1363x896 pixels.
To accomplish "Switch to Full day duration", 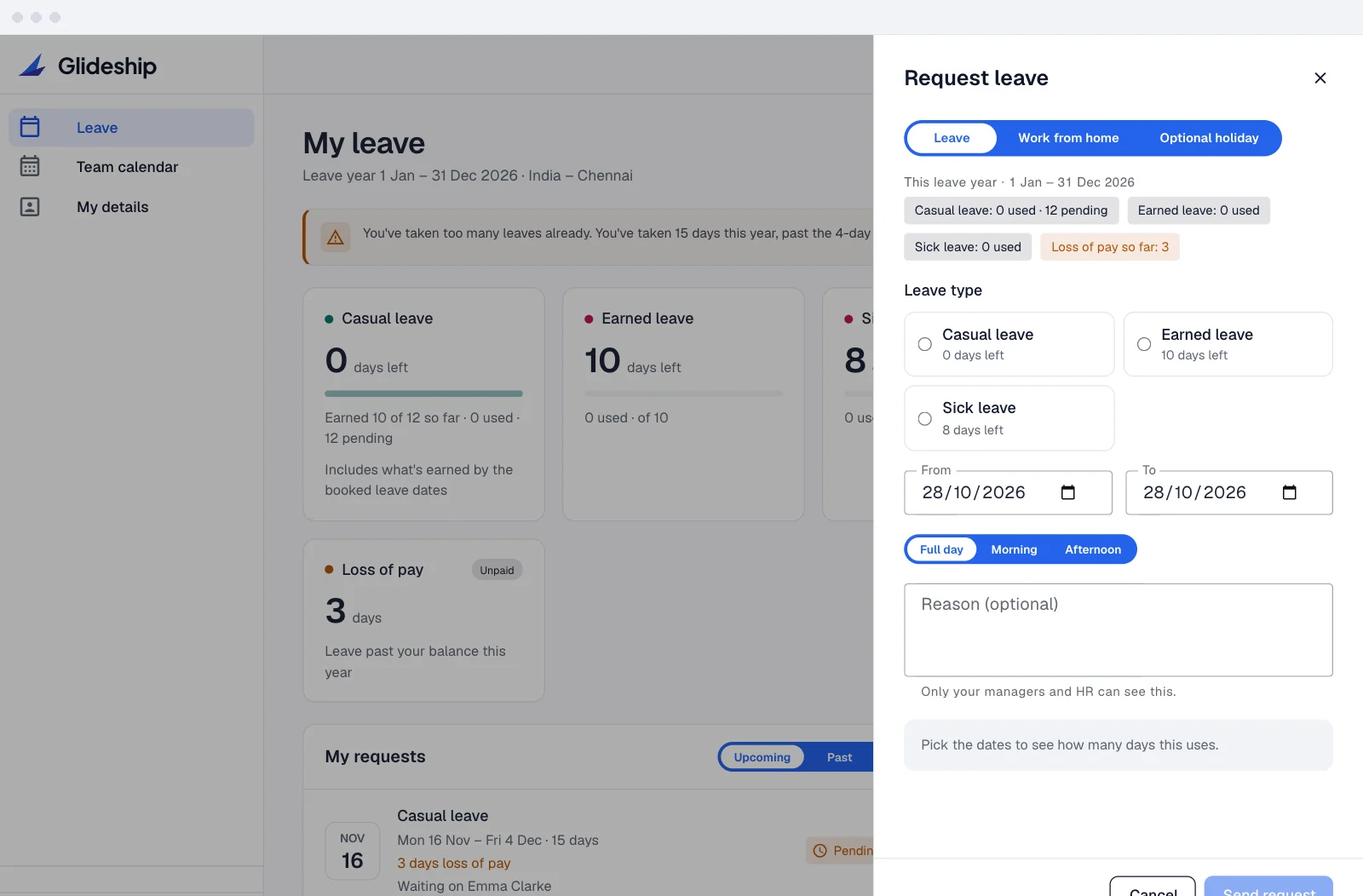I will tap(941, 549).
